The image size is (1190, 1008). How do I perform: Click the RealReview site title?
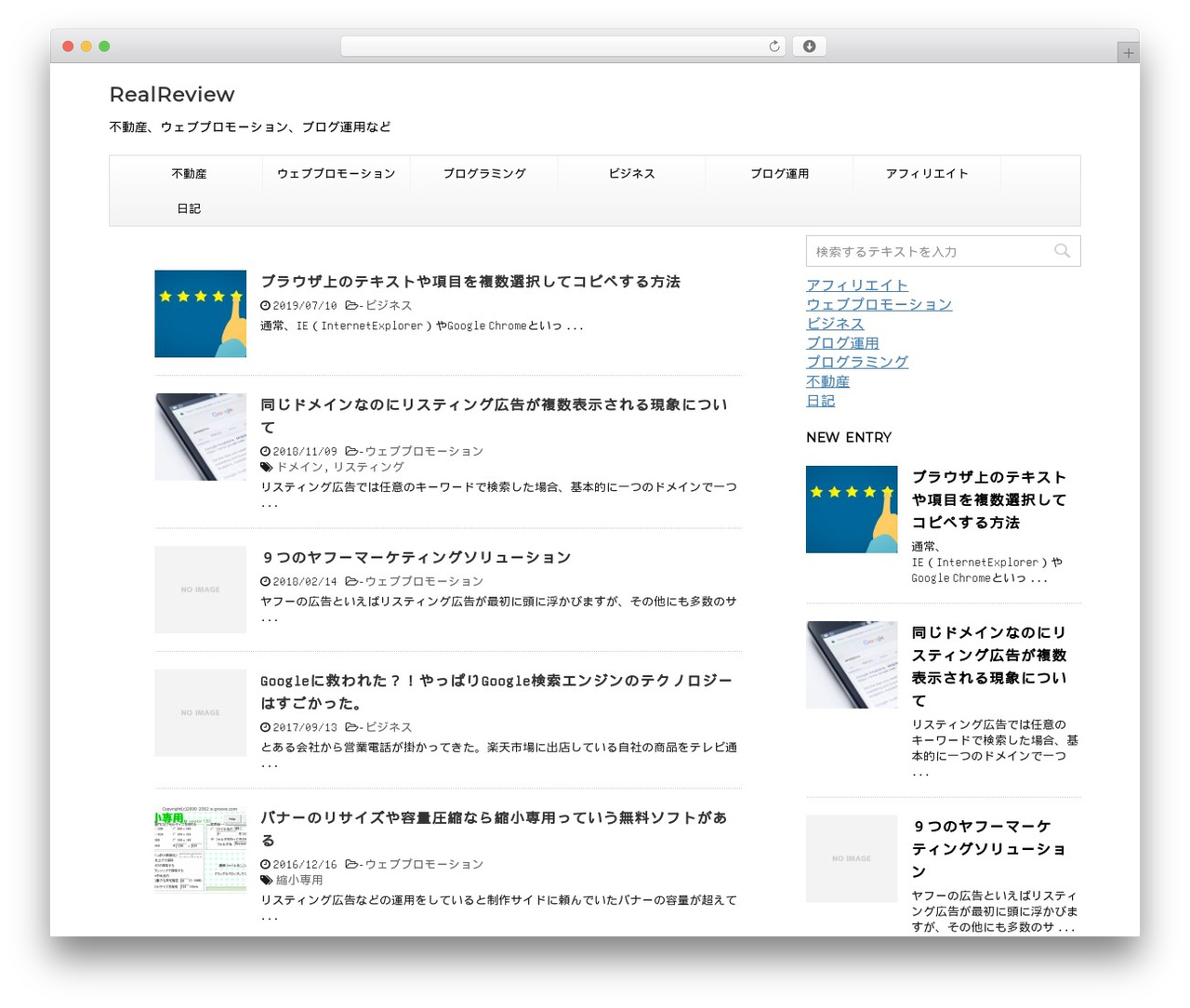(172, 95)
